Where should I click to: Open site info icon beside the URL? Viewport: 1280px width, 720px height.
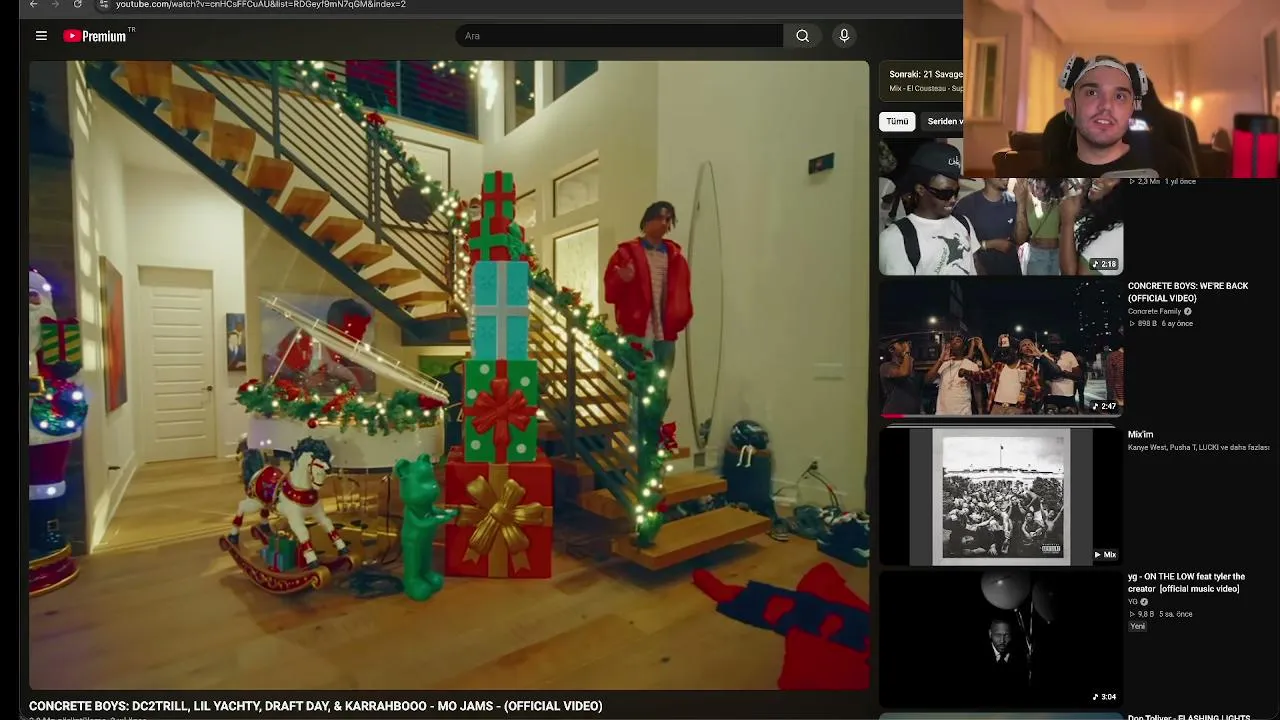103,4
